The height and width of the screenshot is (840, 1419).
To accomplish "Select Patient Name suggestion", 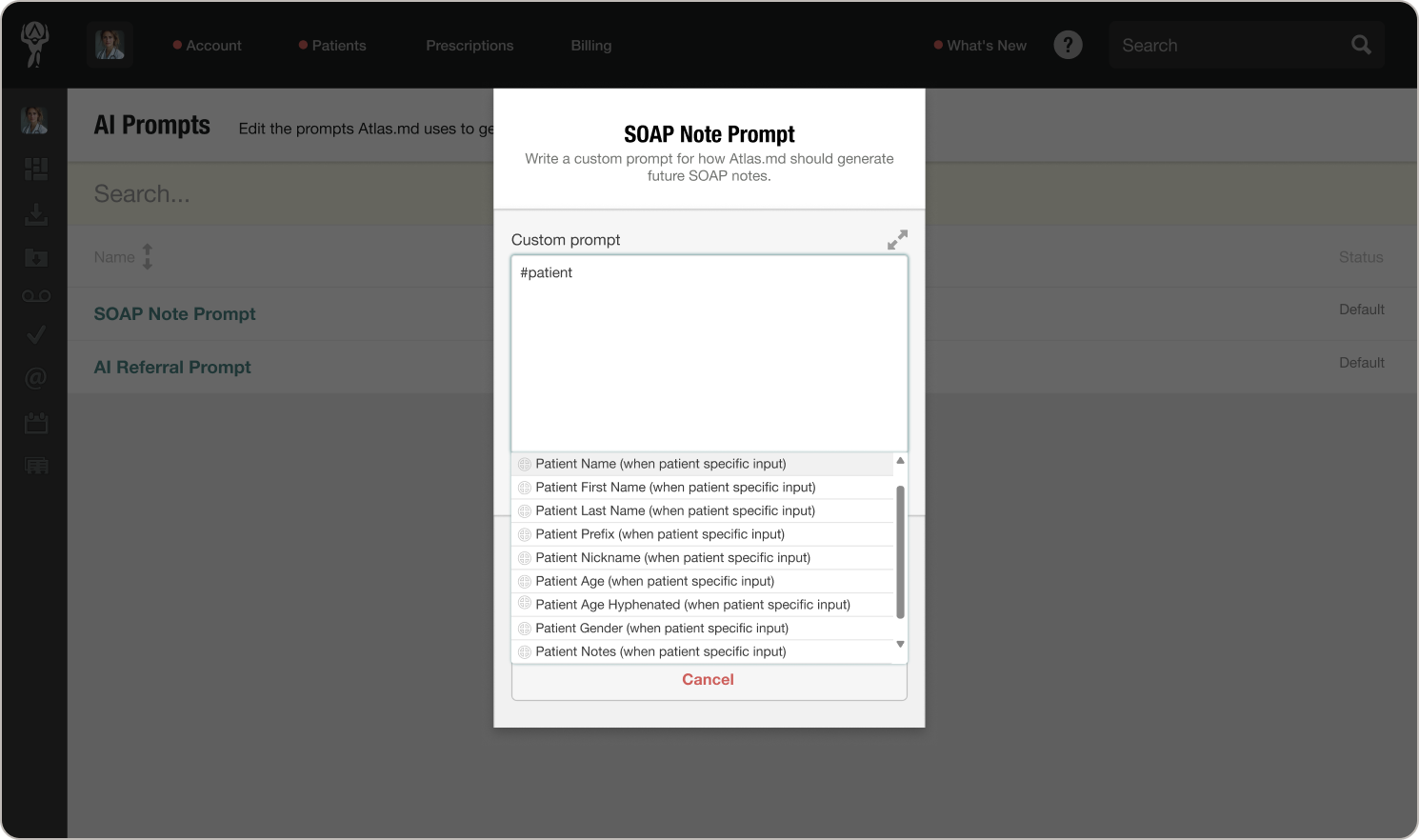I will coord(702,464).
